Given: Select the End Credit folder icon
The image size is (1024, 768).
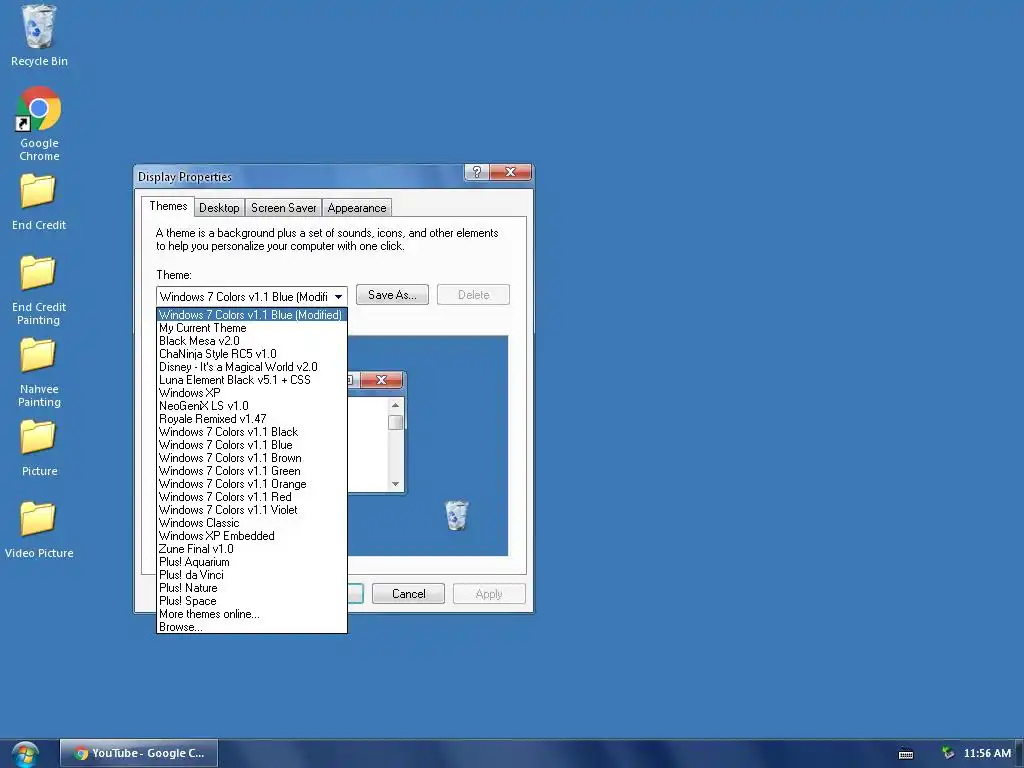Looking at the screenshot, I should (x=39, y=202).
